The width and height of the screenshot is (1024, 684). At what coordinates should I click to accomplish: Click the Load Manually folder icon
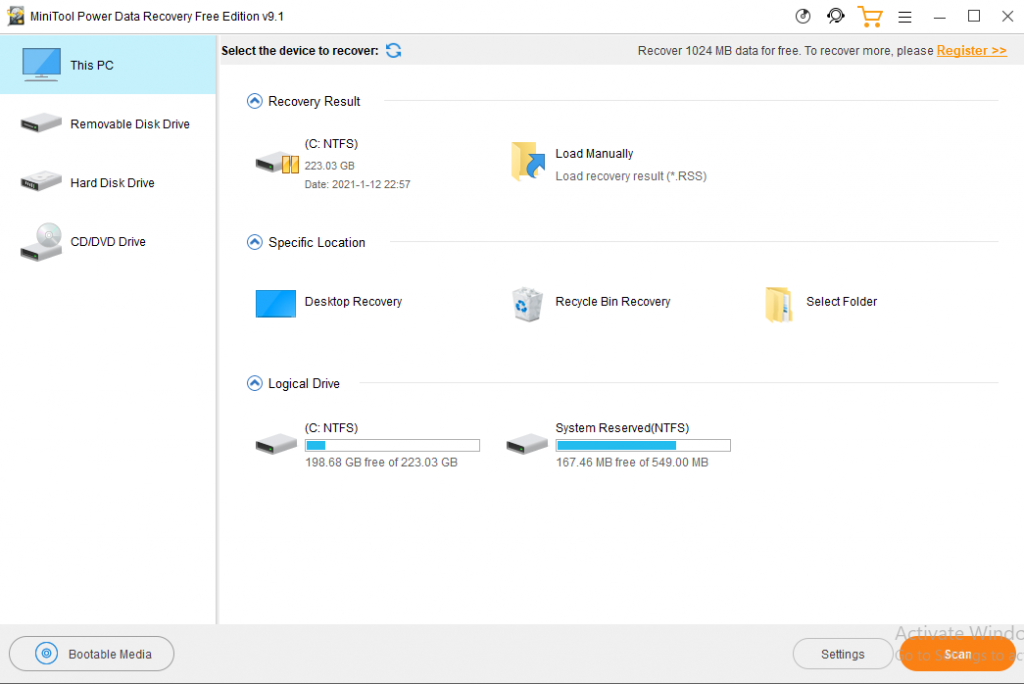pos(528,161)
